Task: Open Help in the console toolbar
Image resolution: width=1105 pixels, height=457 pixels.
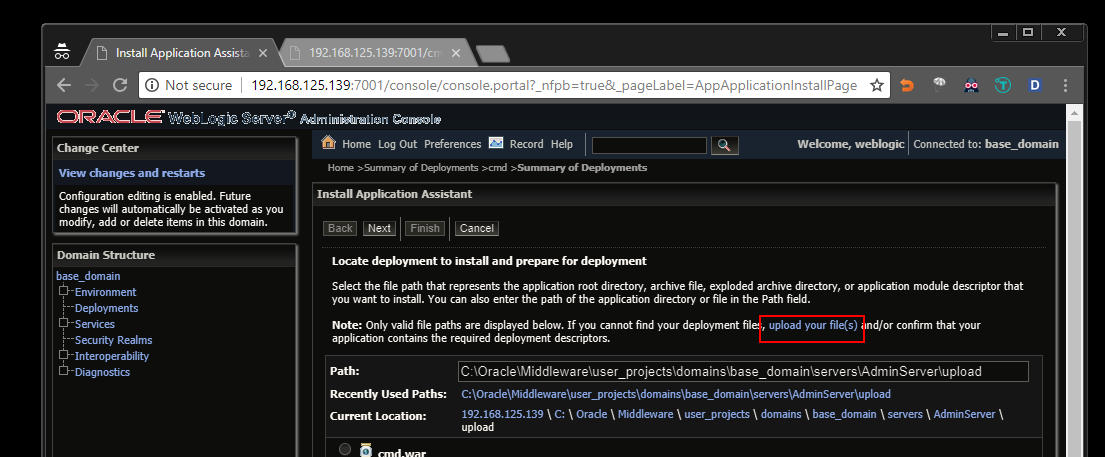Action: 562,144
